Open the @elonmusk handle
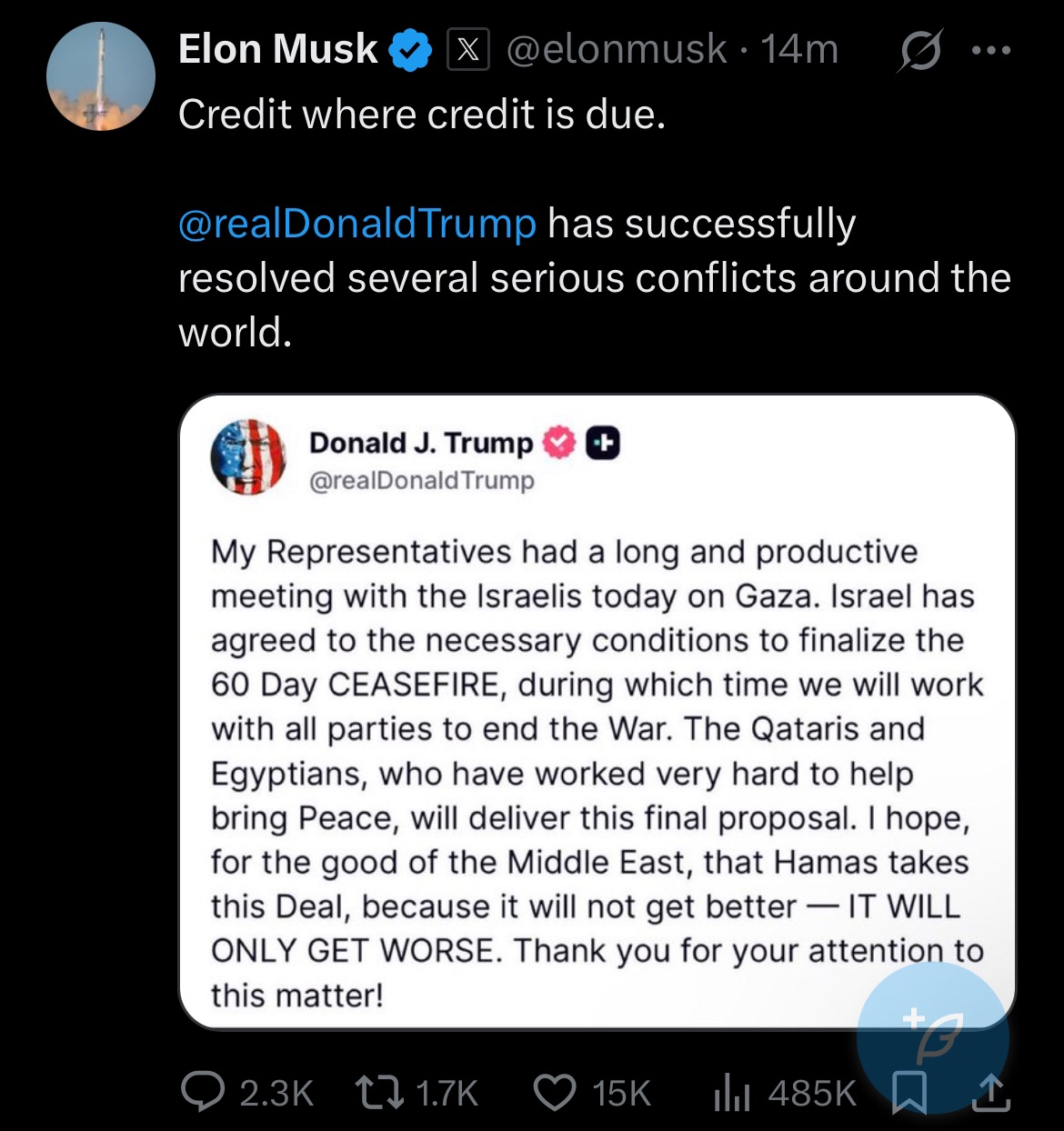Image resolution: width=1064 pixels, height=1131 pixels. click(x=616, y=50)
